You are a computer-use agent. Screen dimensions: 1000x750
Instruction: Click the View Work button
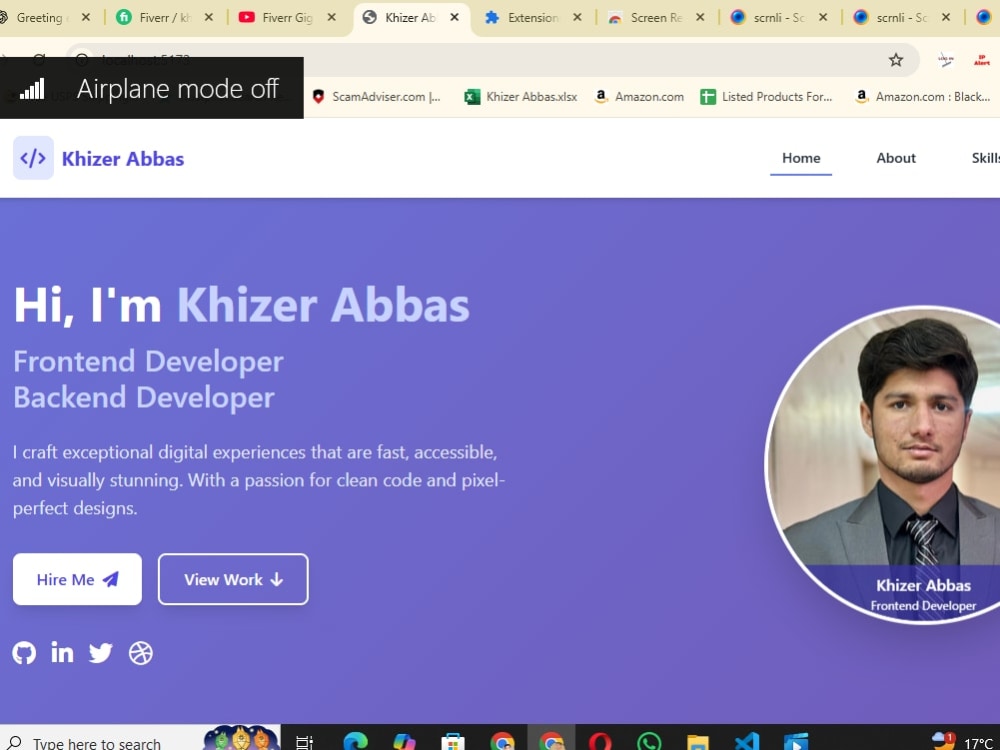click(x=233, y=579)
